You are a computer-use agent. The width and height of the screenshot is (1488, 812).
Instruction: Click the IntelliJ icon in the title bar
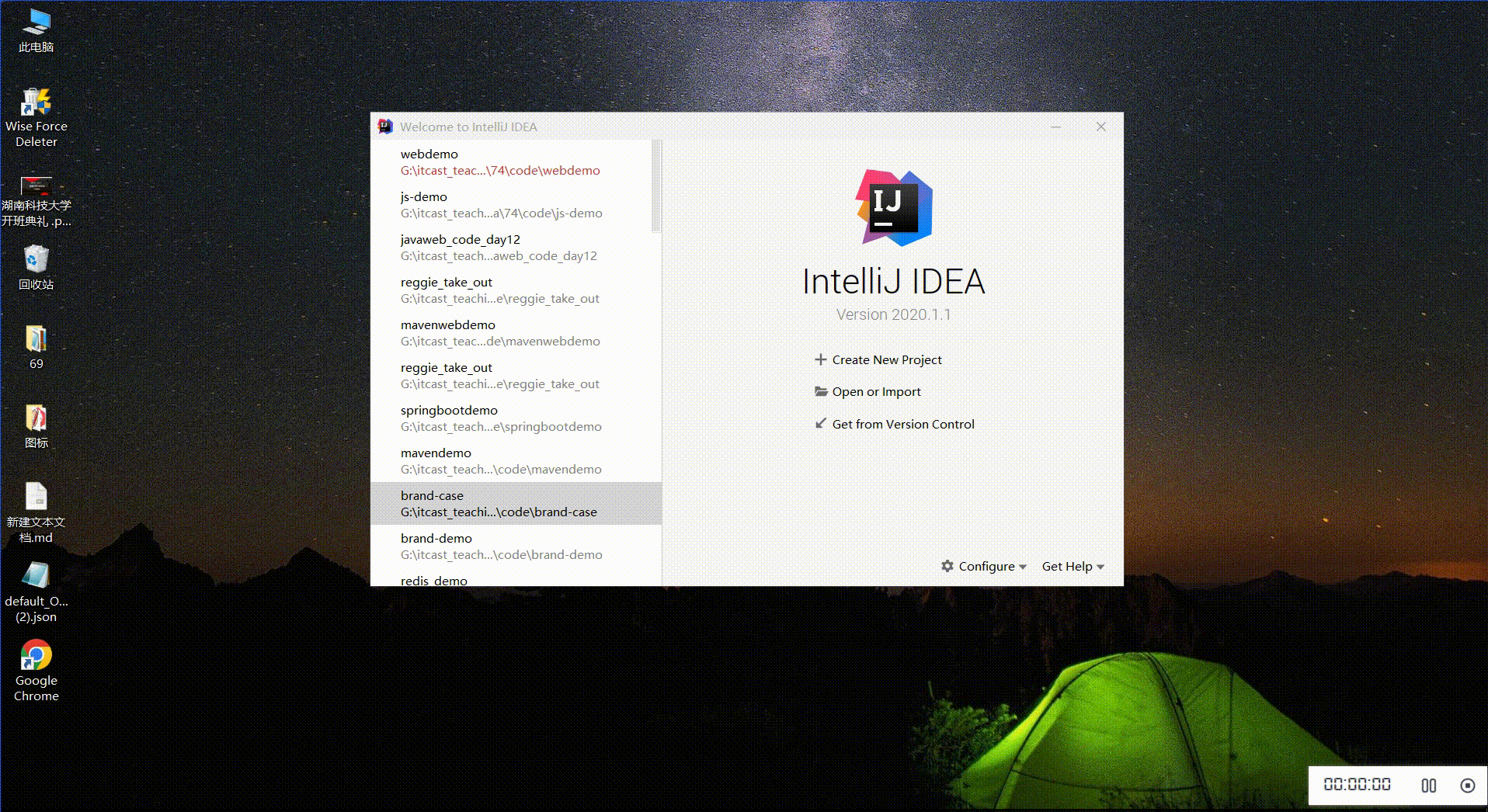pos(384,127)
